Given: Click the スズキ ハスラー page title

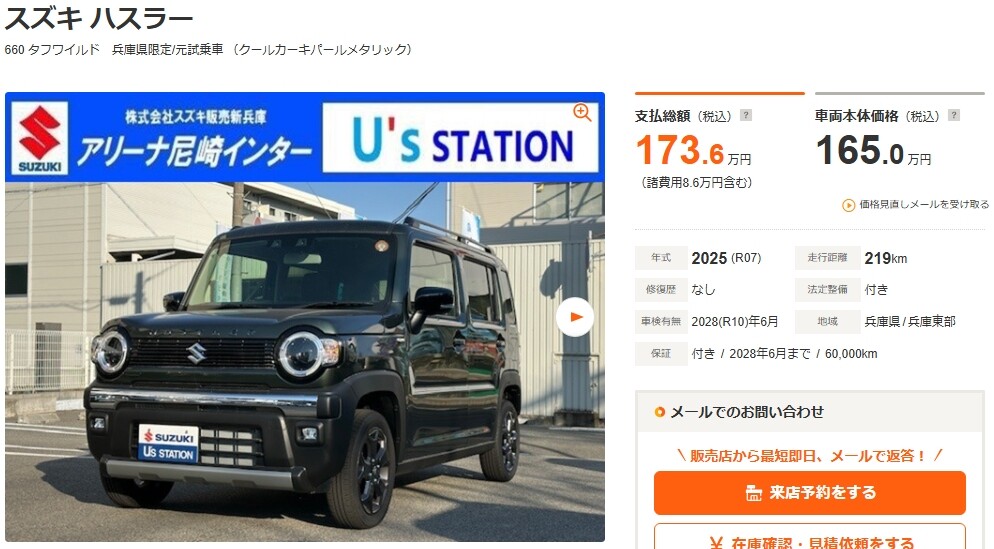Looking at the screenshot, I should click(99, 18).
